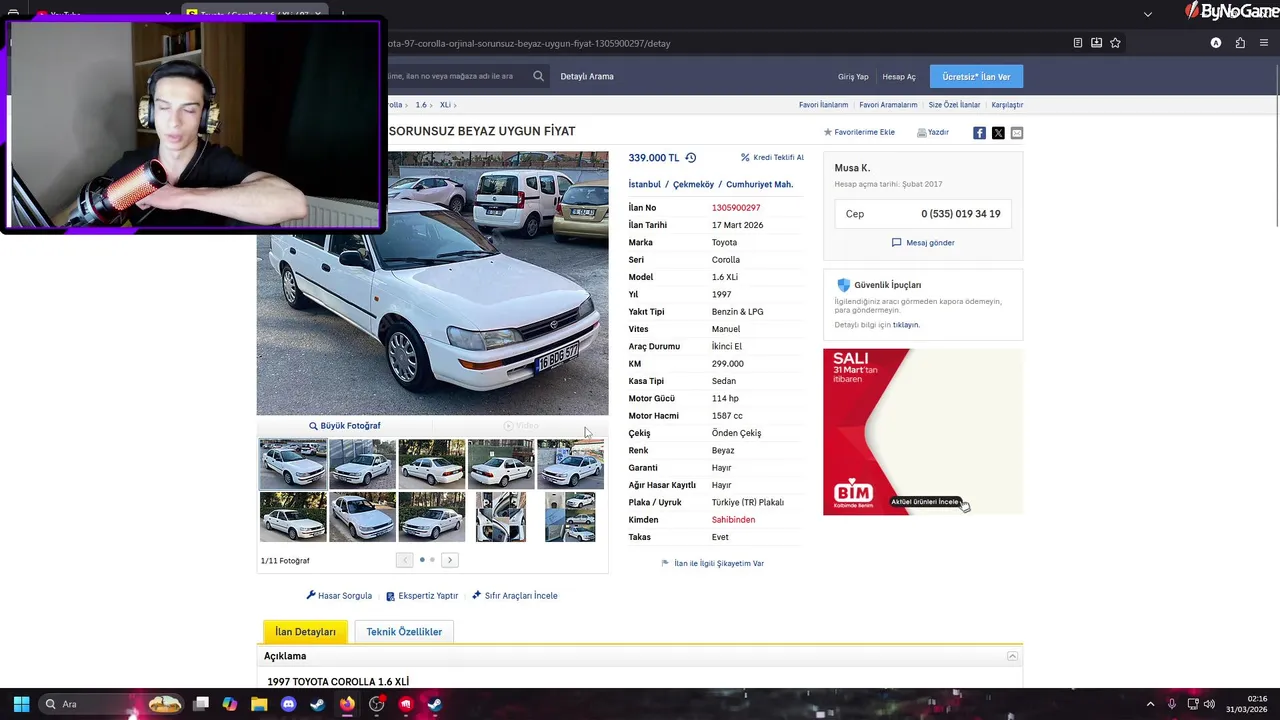Click the tıklayın link in Güvenlik İpuçları
Screen dimensions: 1280x720
coord(906,325)
